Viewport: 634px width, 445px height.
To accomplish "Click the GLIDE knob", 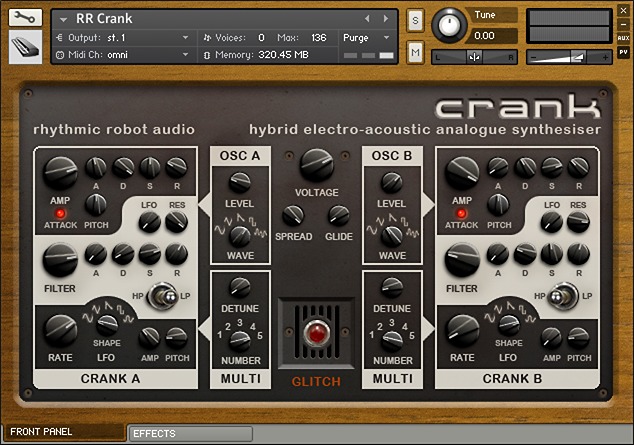I will pos(338,216).
